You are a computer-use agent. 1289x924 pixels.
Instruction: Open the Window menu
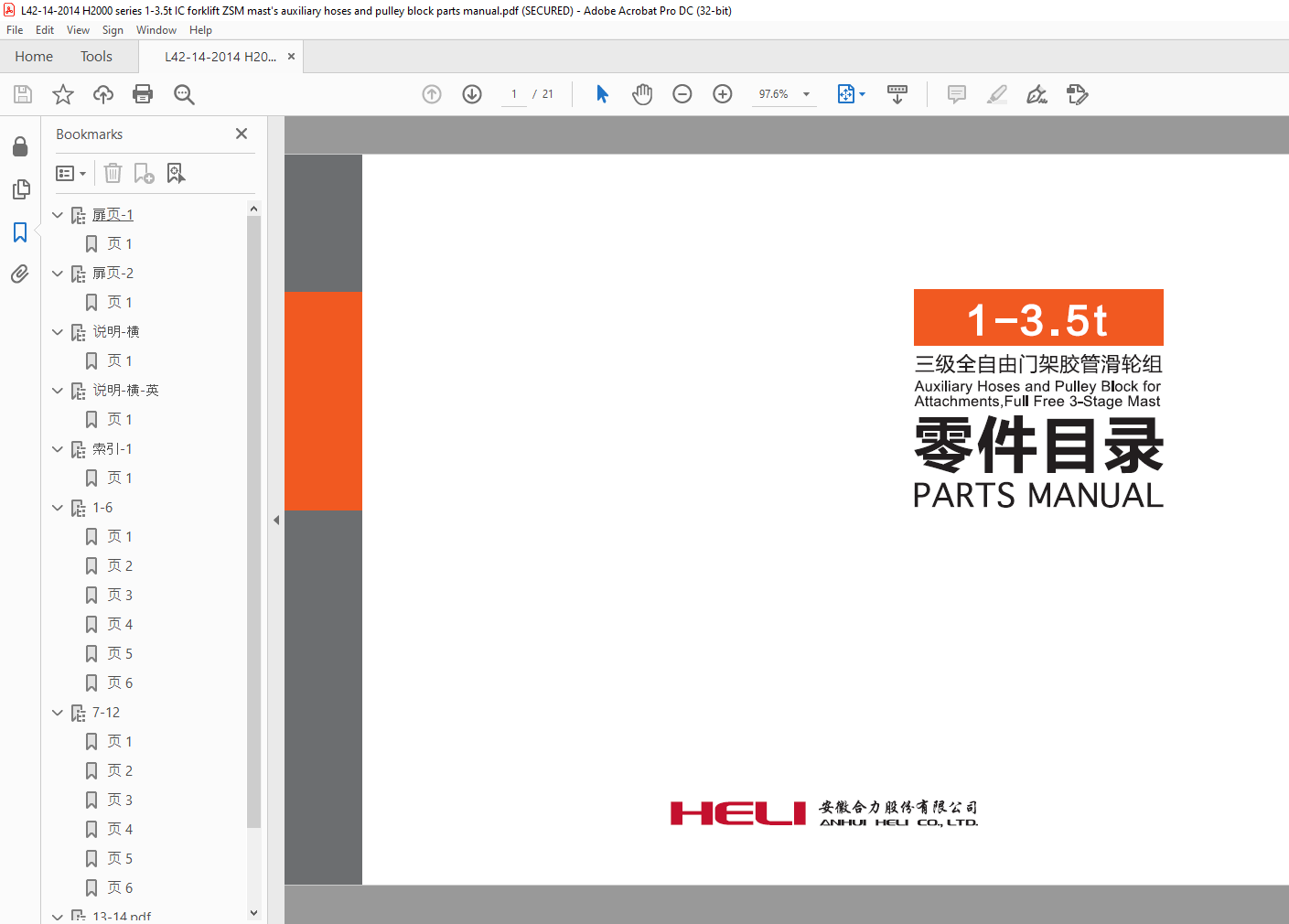(156, 30)
